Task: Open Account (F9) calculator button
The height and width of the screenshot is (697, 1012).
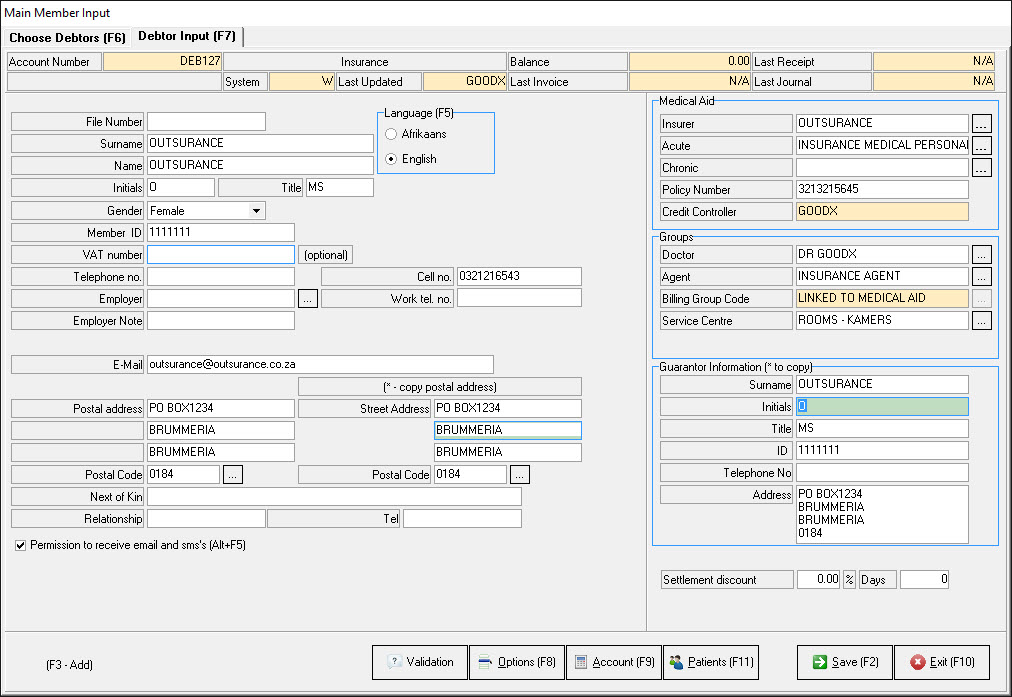Action: [x=613, y=662]
